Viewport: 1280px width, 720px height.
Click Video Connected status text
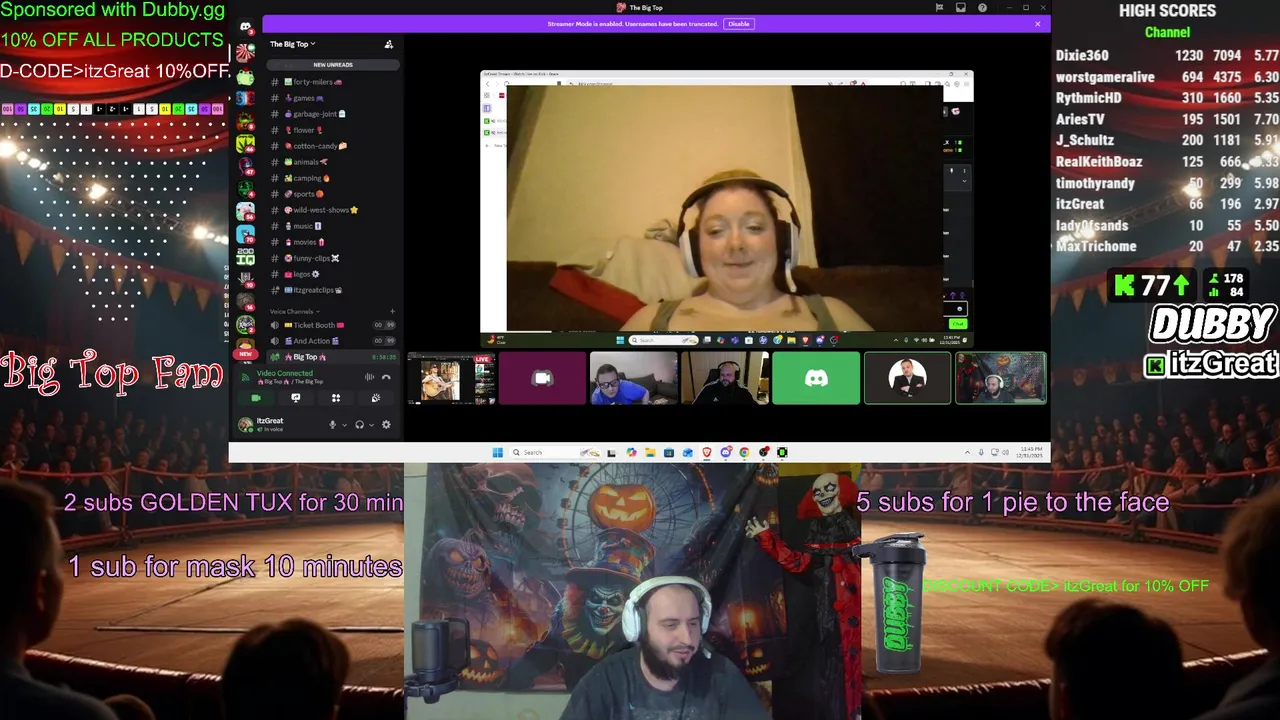[284, 373]
